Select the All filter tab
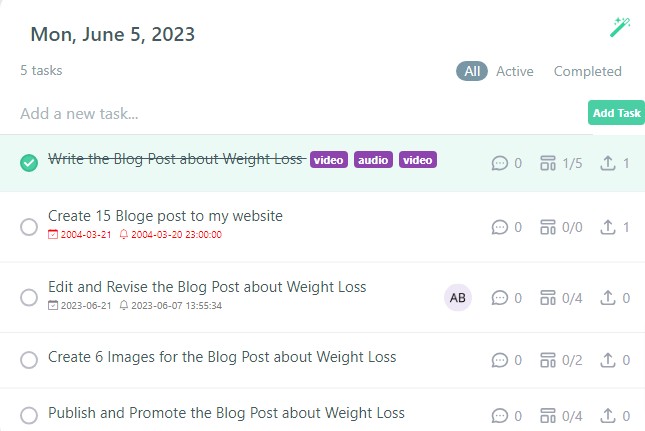Viewport: 645px width, 431px height. (x=472, y=71)
